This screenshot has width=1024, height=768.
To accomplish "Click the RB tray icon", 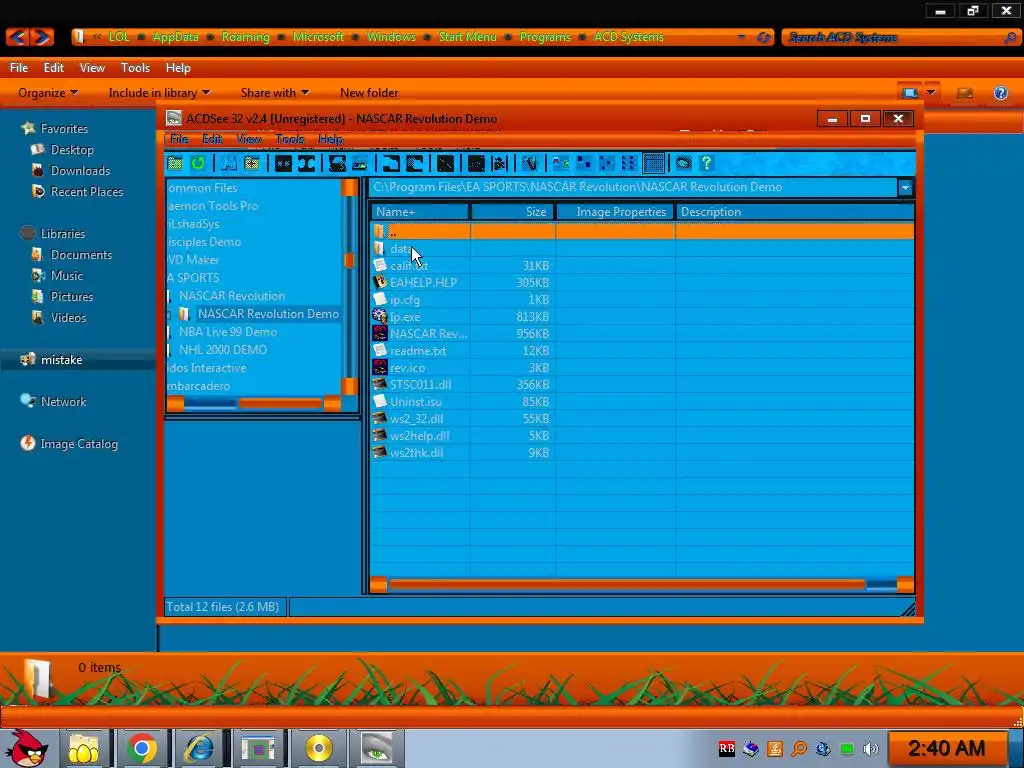I will coord(727,749).
